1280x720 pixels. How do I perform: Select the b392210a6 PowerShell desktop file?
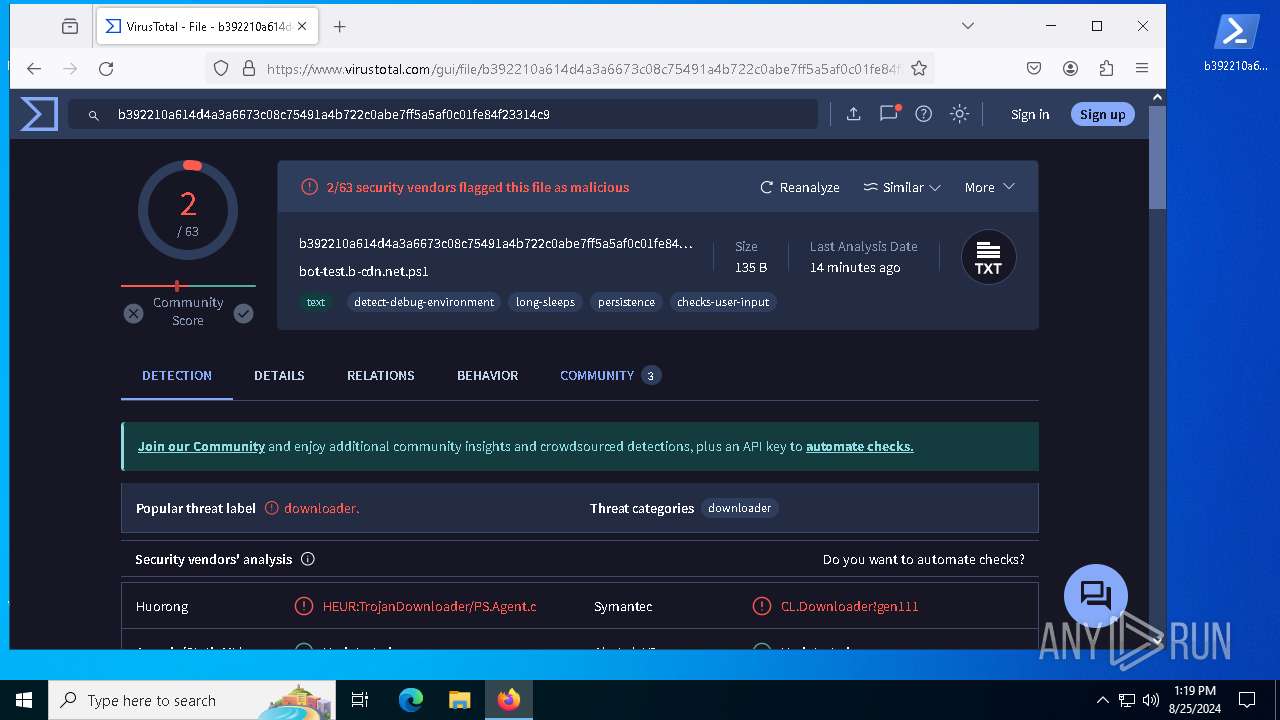1236,43
